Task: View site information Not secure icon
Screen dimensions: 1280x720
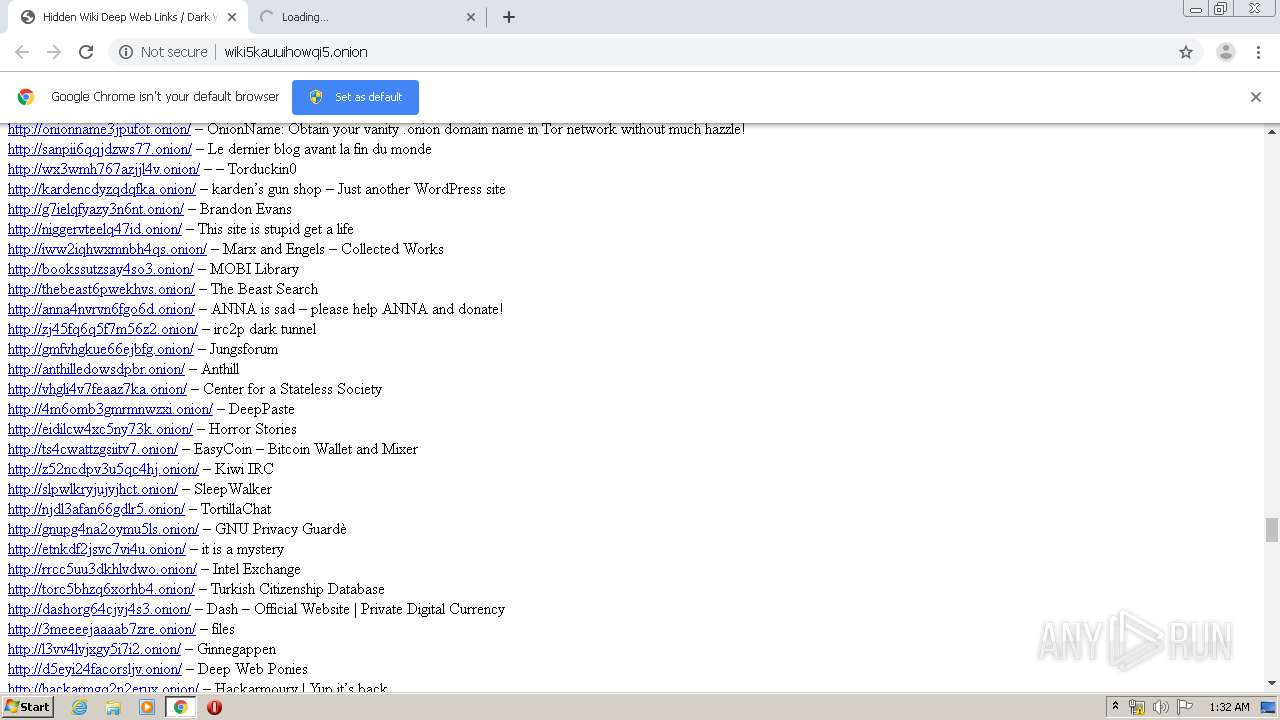Action: 126,52
